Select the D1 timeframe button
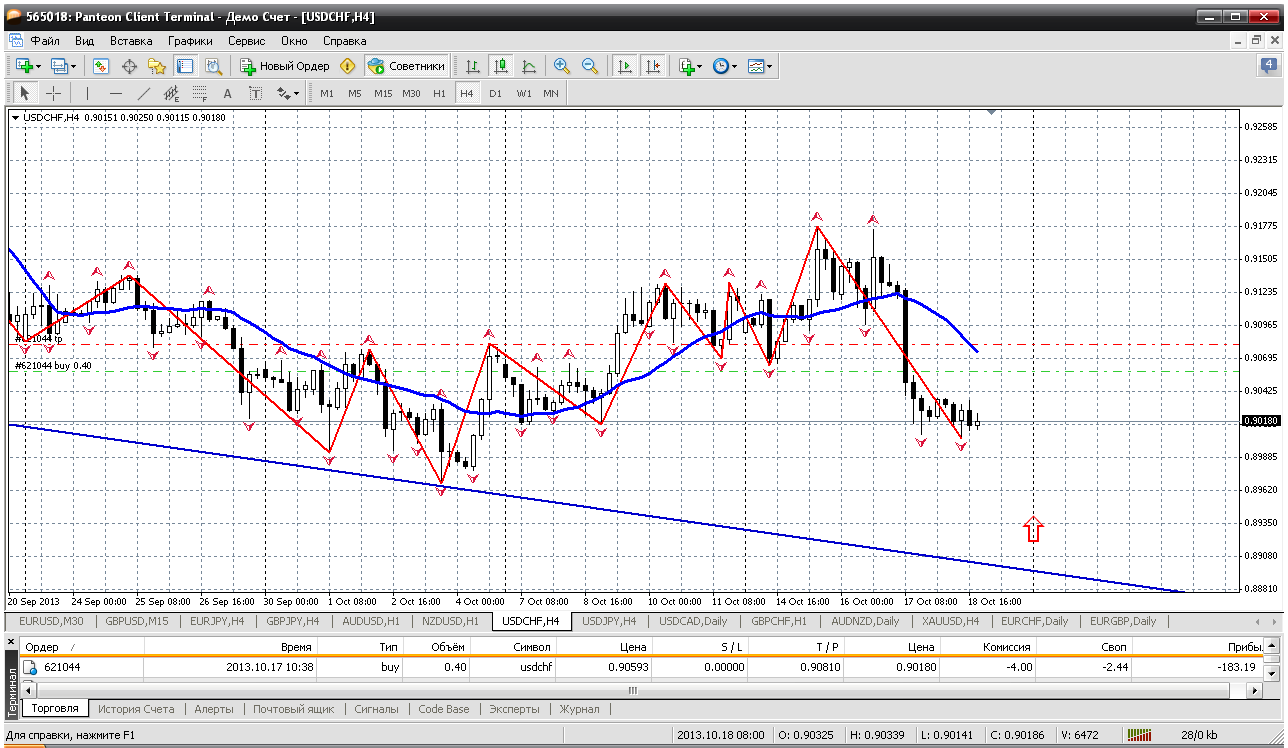Image resolution: width=1288 pixels, height=748 pixels. (495, 93)
